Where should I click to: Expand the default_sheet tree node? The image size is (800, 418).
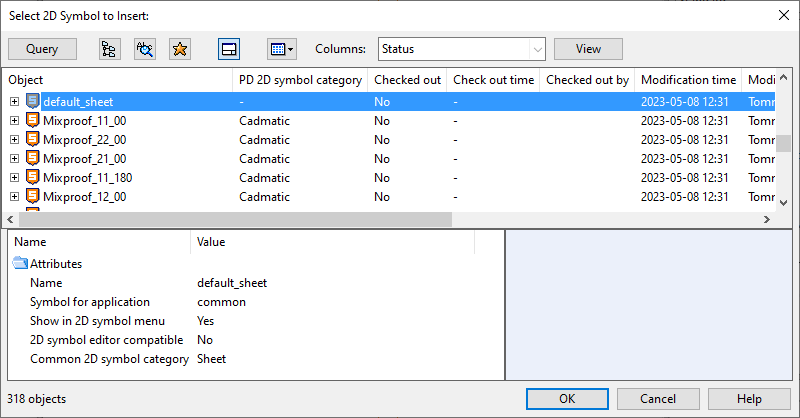pyautogui.click(x=14, y=102)
